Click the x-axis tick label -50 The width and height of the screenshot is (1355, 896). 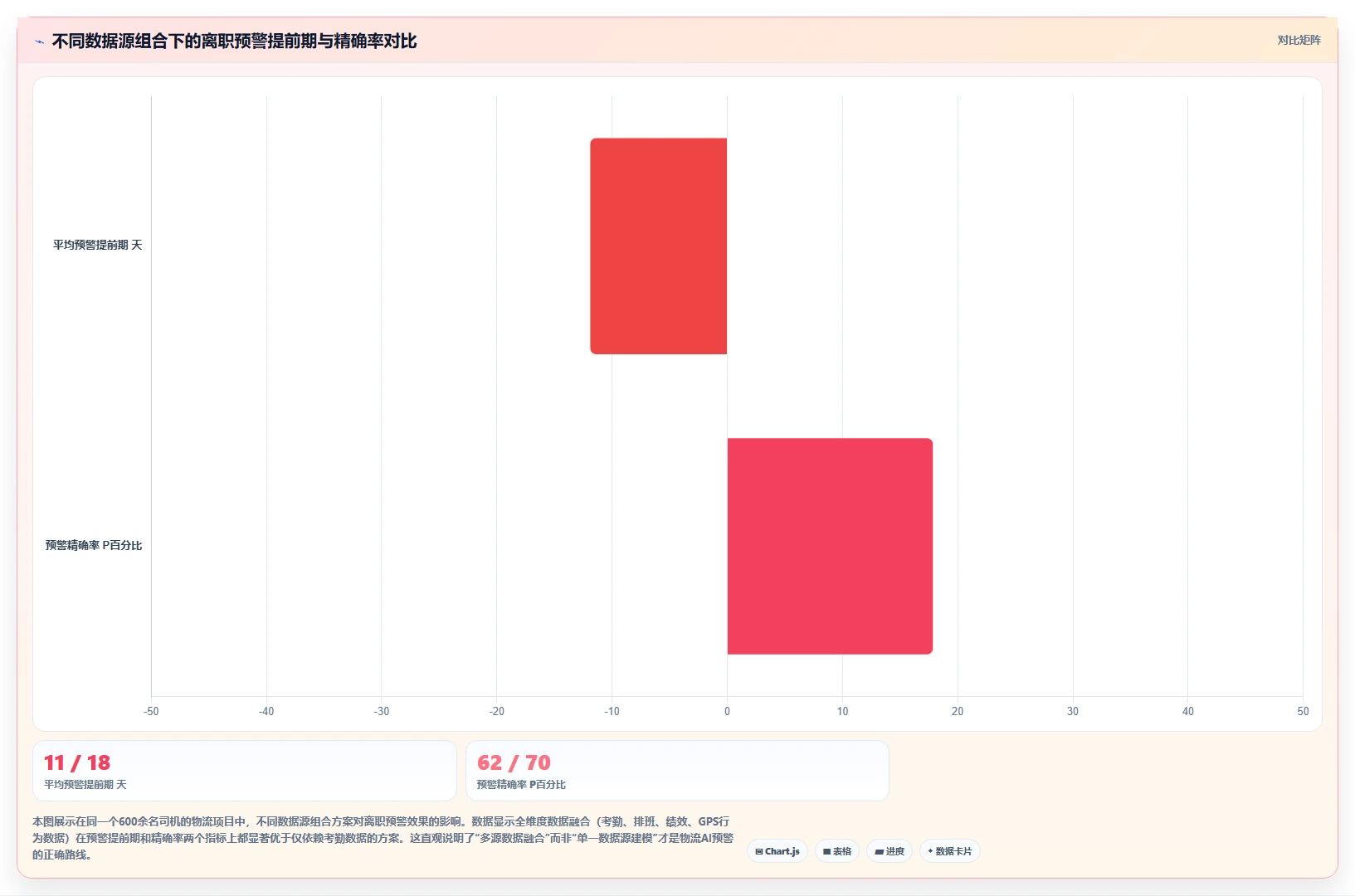[x=151, y=711]
